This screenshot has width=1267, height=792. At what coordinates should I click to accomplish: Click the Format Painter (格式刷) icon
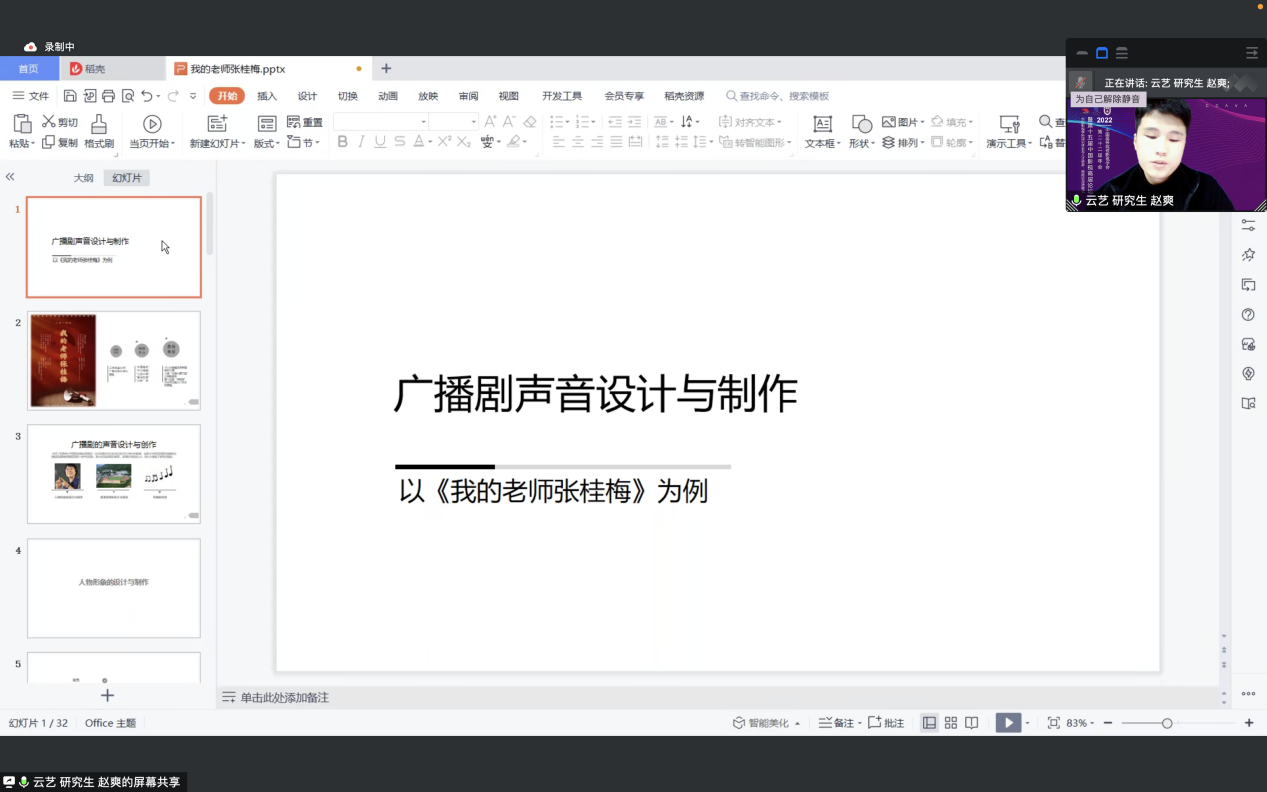tap(98, 125)
